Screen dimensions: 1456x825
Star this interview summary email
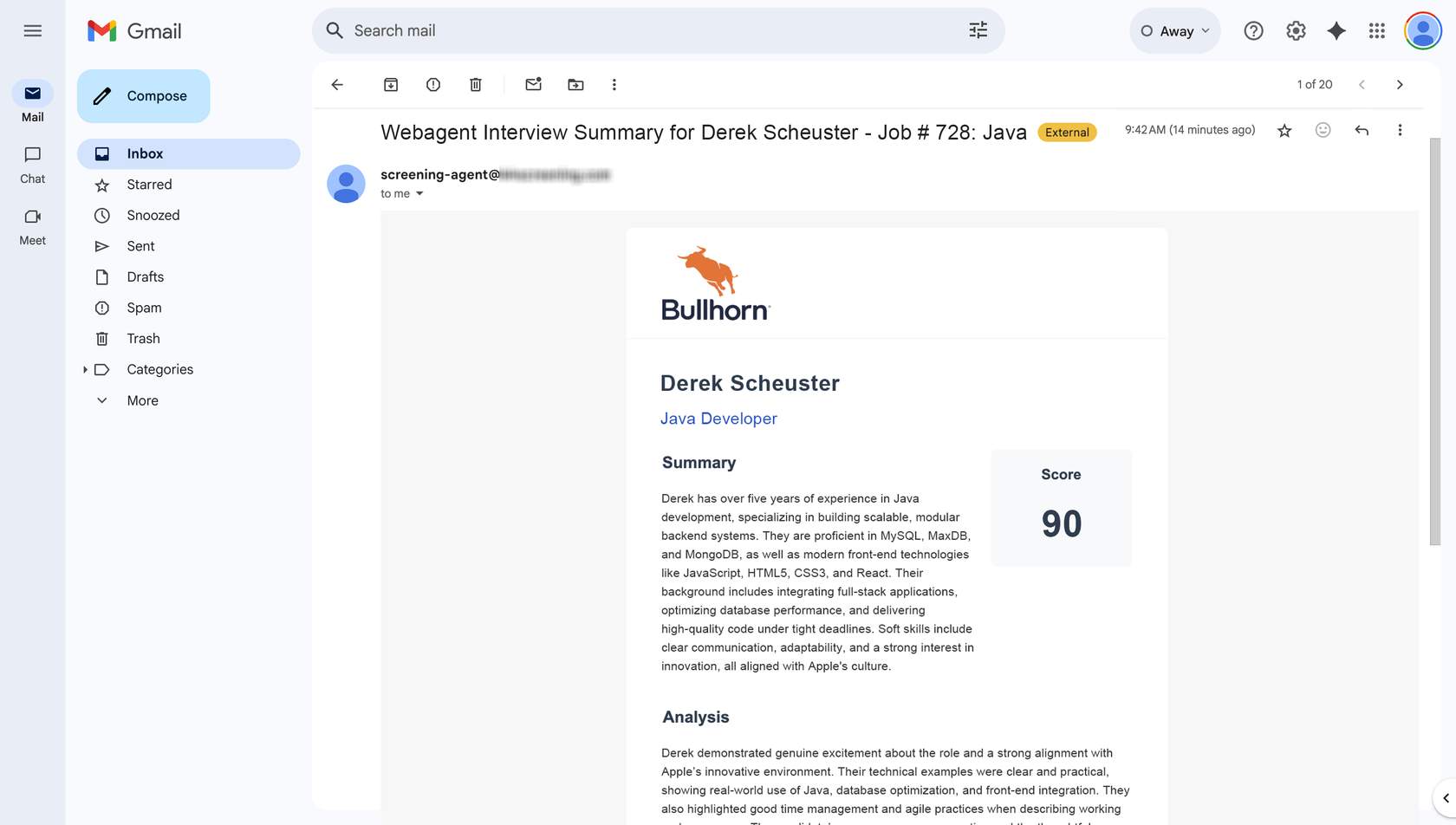point(1284,131)
